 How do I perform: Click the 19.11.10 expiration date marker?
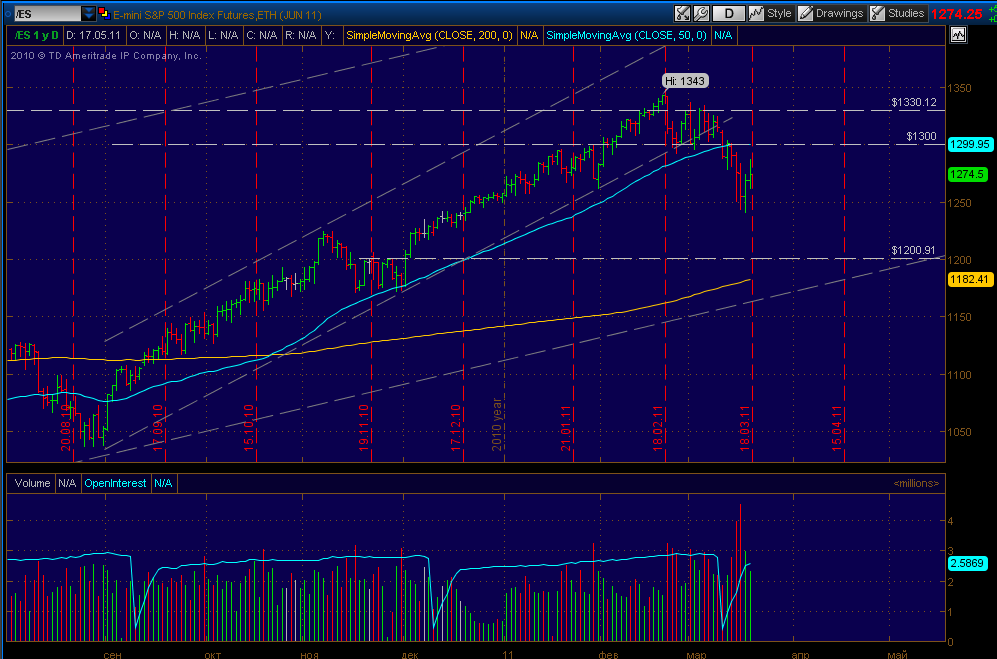coord(364,428)
